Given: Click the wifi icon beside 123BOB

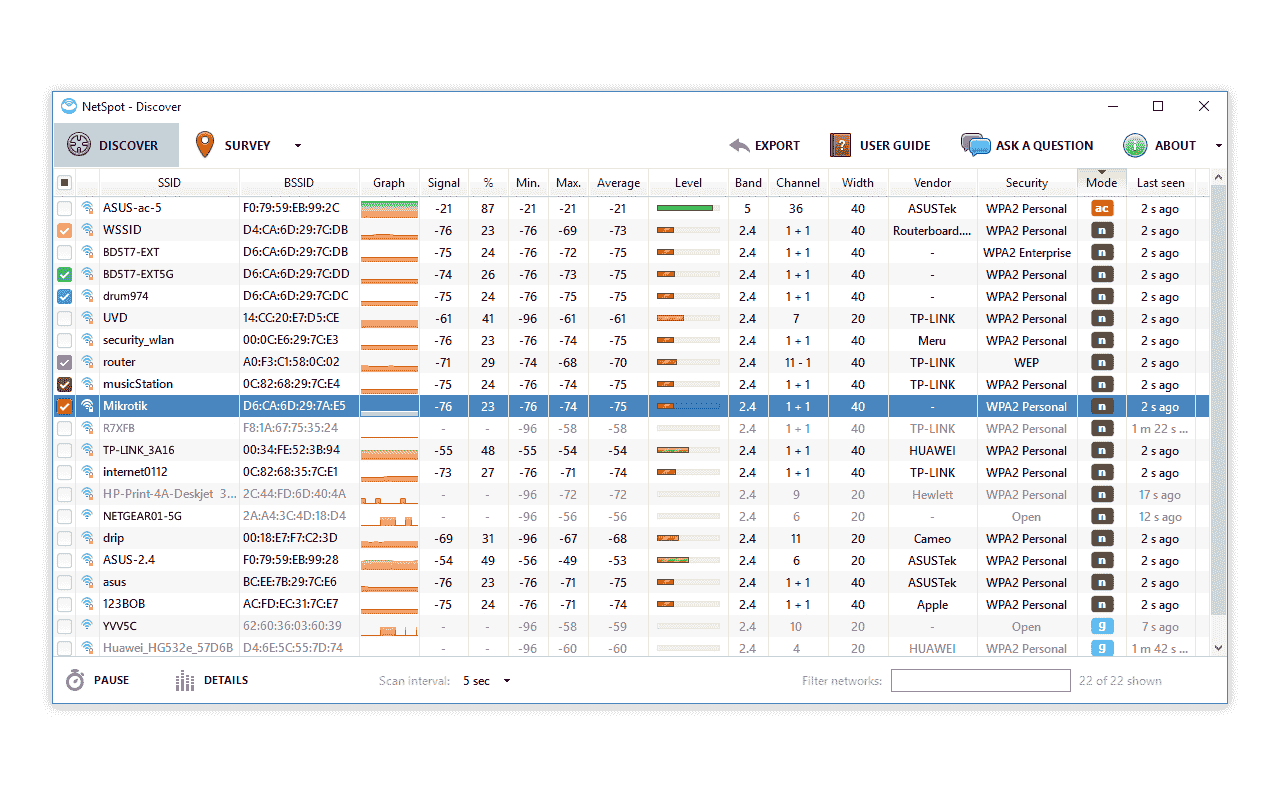Looking at the screenshot, I should click(x=88, y=604).
